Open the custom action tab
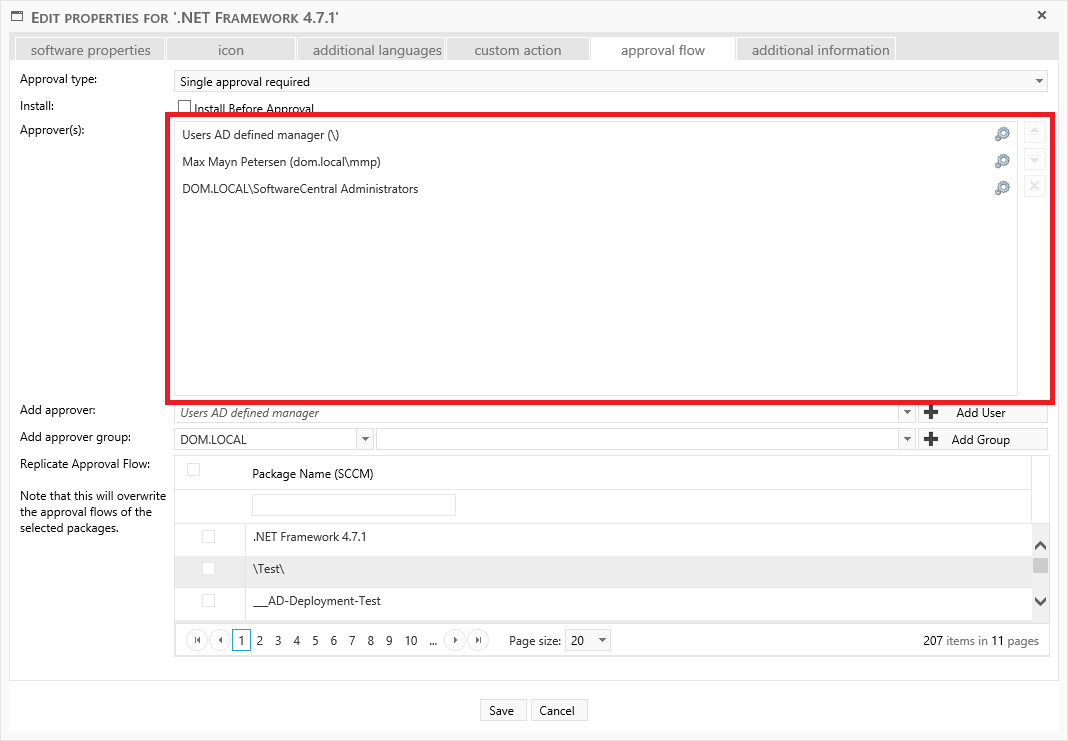Screen dimensions: 1068x741 517,50
